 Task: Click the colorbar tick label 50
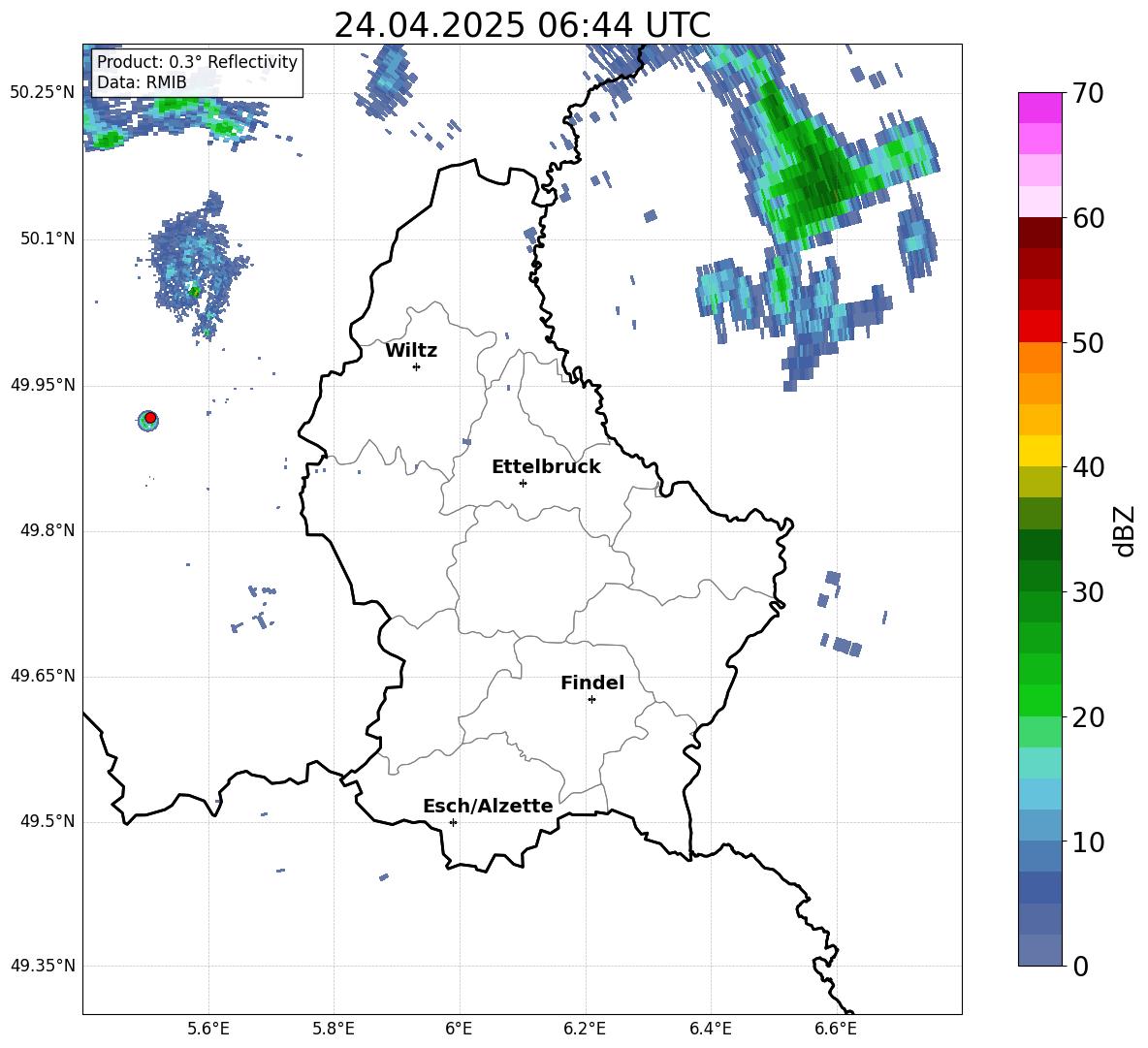[1088, 342]
